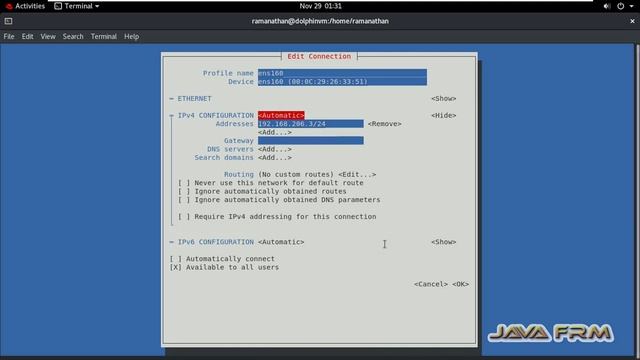Open the IPv4 Automatic method dropdown
Screen dimensions: 640x360
pyautogui.click(x=281, y=116)
